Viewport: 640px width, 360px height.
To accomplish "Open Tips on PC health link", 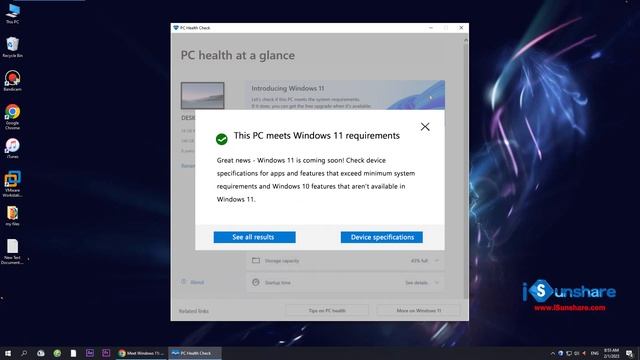I will [x=327, y=311].
